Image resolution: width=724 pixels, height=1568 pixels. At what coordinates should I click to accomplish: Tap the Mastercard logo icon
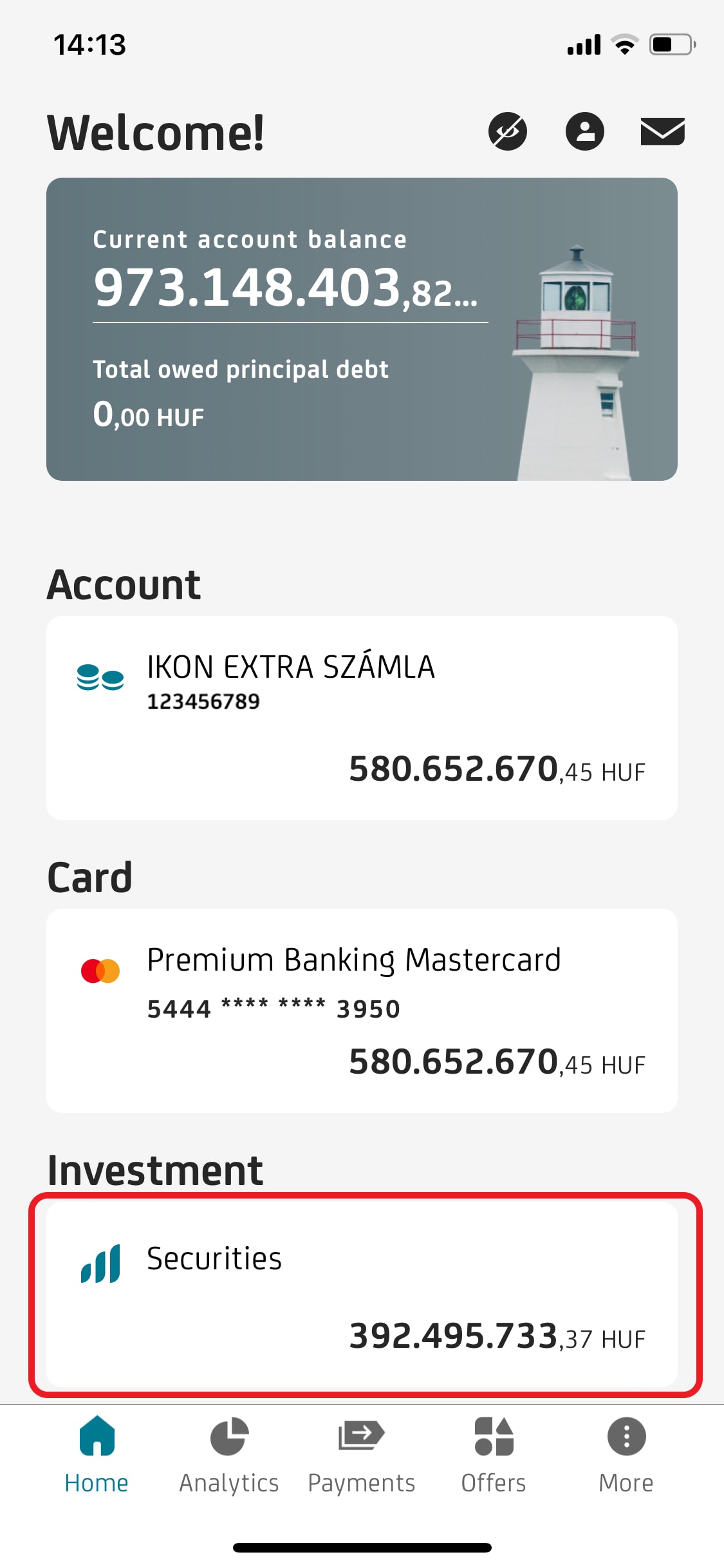pos(100,971)
